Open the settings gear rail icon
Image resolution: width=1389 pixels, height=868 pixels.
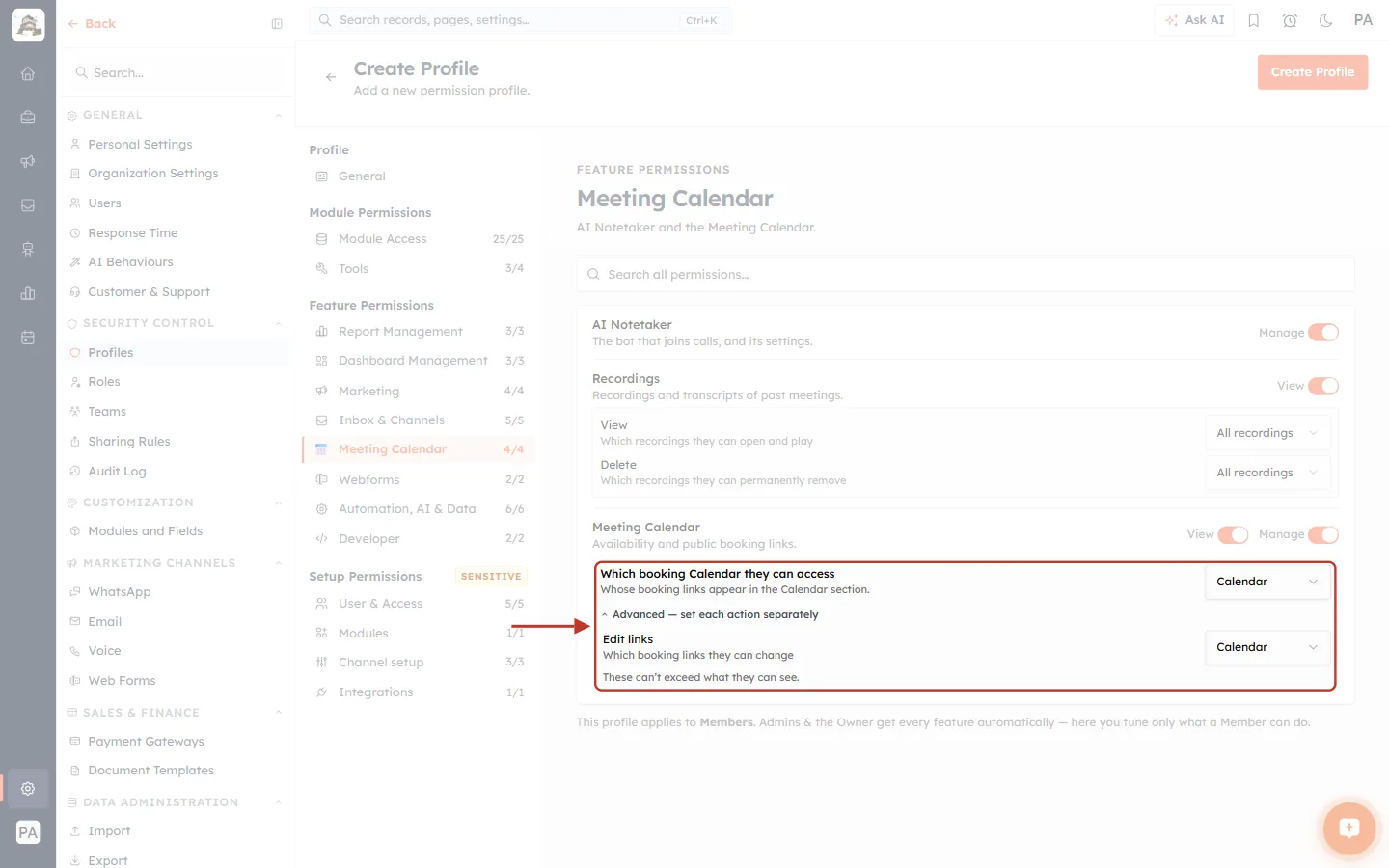tap(28, 788)
